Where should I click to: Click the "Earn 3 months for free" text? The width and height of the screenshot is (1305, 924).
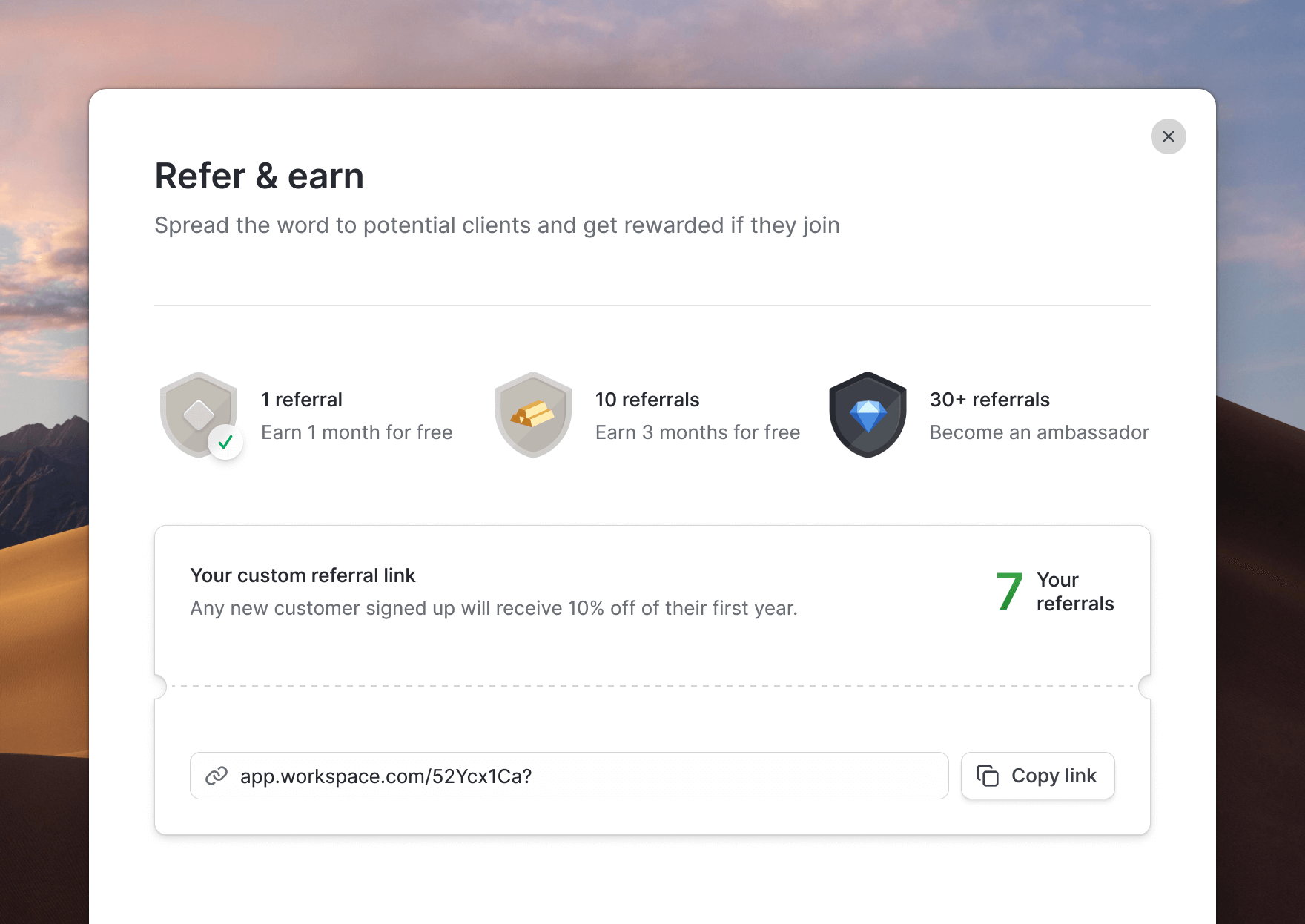tap(697, 432)
